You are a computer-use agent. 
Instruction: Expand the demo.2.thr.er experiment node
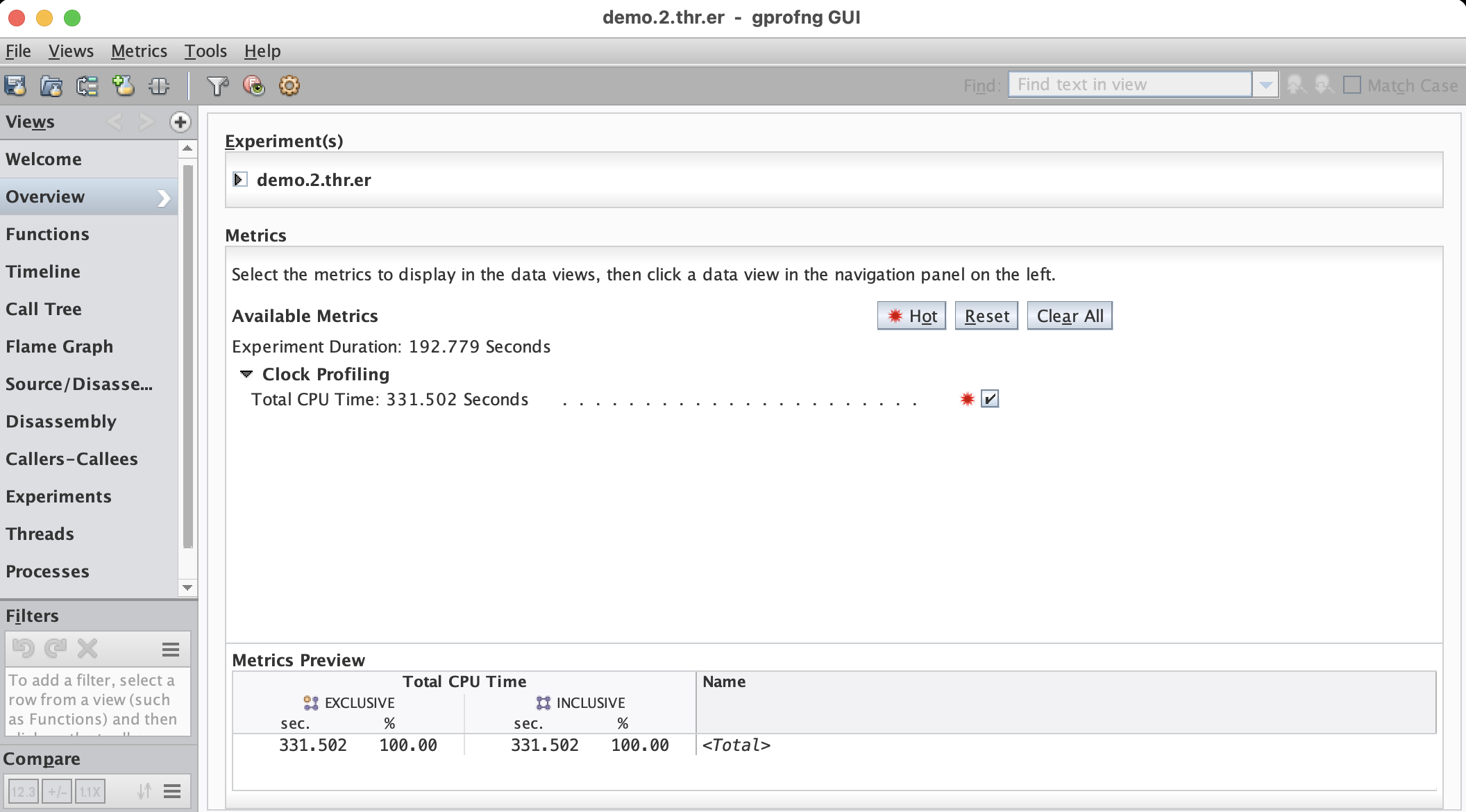click(x=239, y=180)
